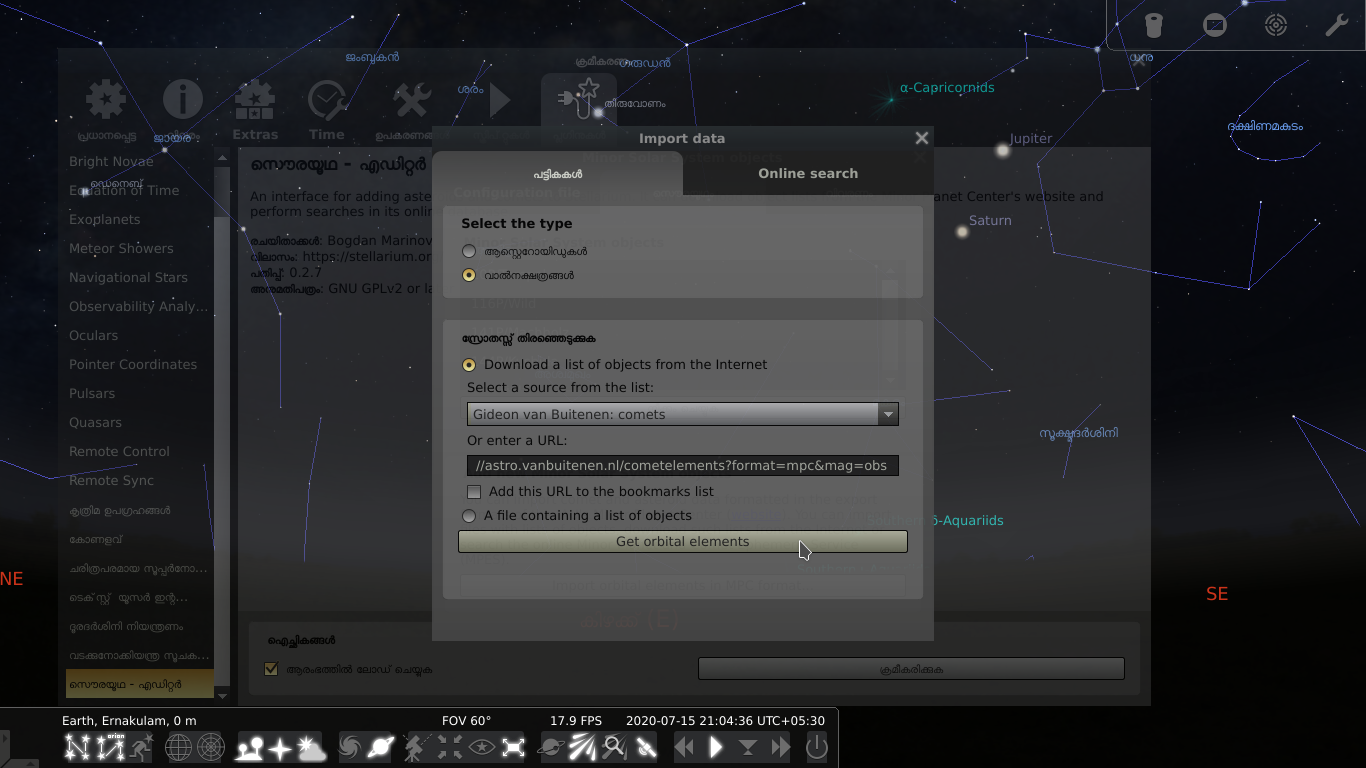1366x768 pixels.
Task: Click the configure button in plugins window
Action: (x=911, y=669)
